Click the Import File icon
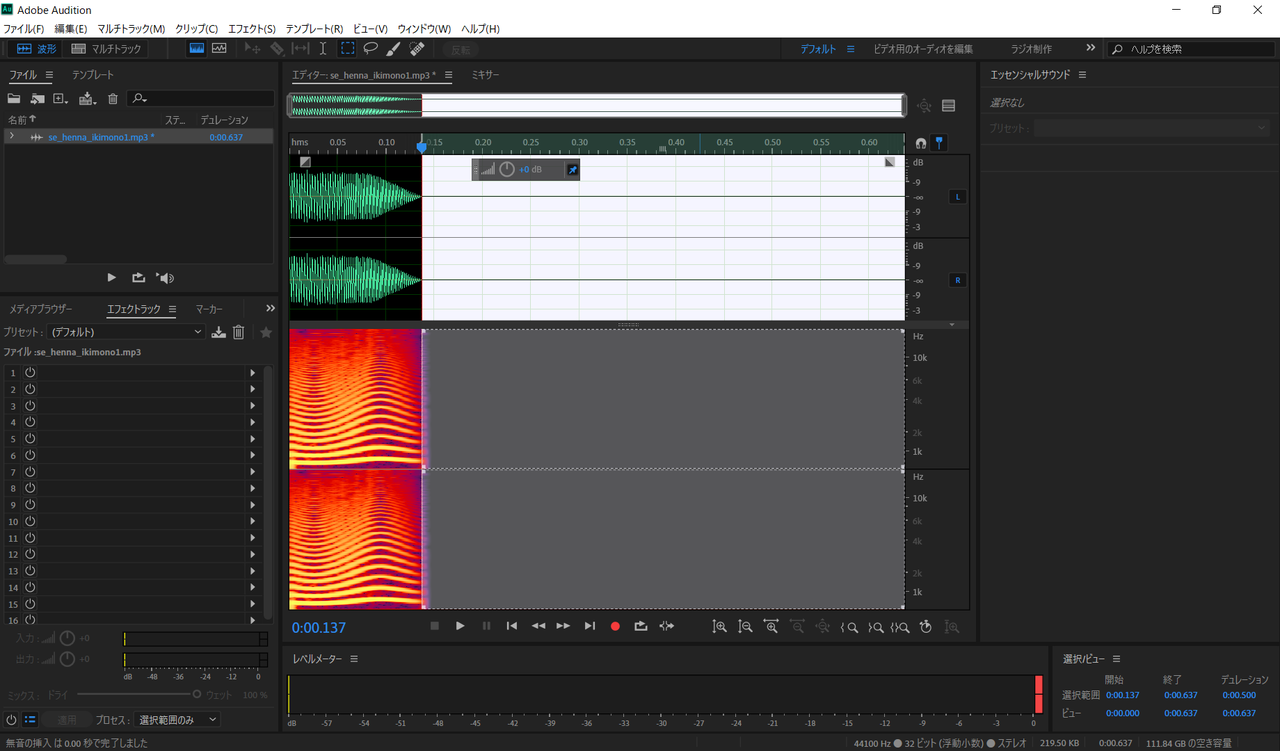 (x=37, y=98)
